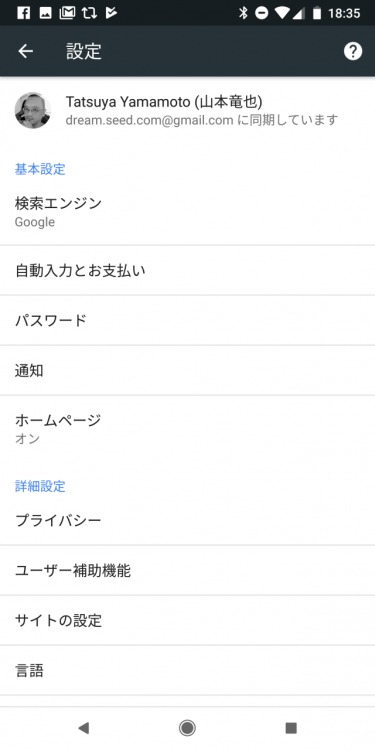This screenshot has height=750, width=375.
Task: Tap the battery status icon
Action: (317, 13)
